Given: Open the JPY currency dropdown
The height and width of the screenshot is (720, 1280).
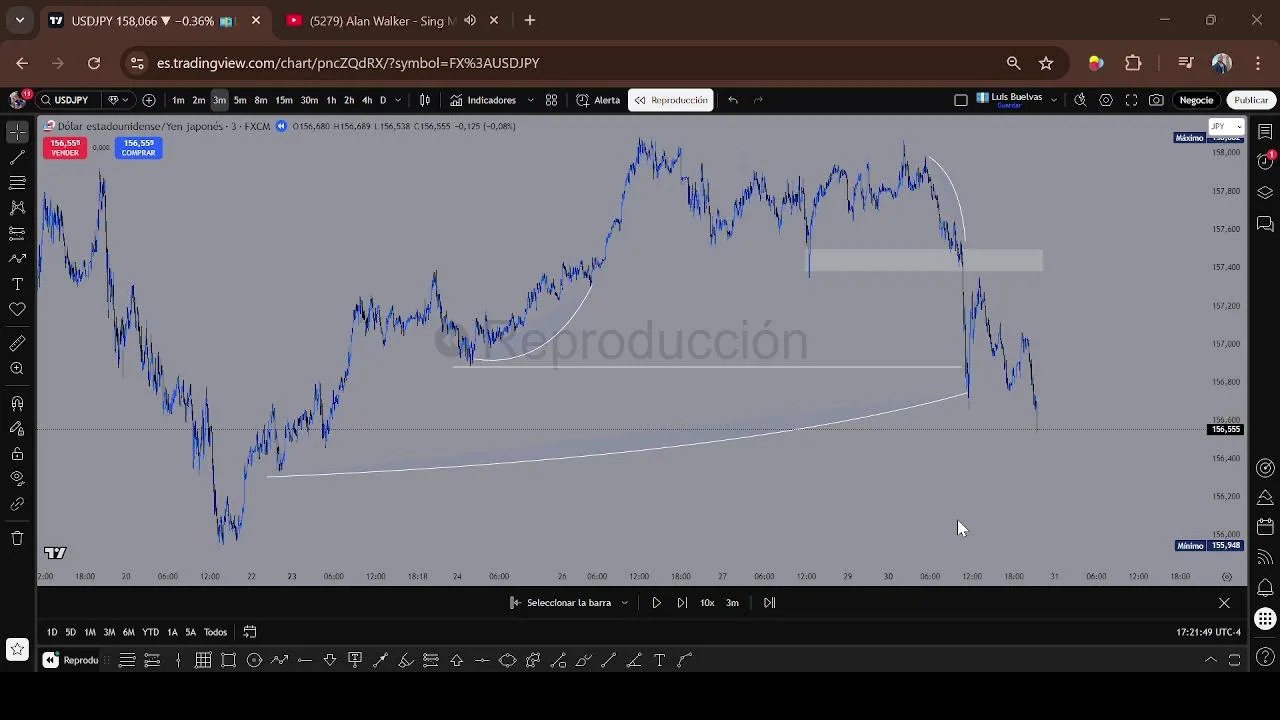Looking at the screenshot, I should pyautogui.click(x=1226, y=127).
